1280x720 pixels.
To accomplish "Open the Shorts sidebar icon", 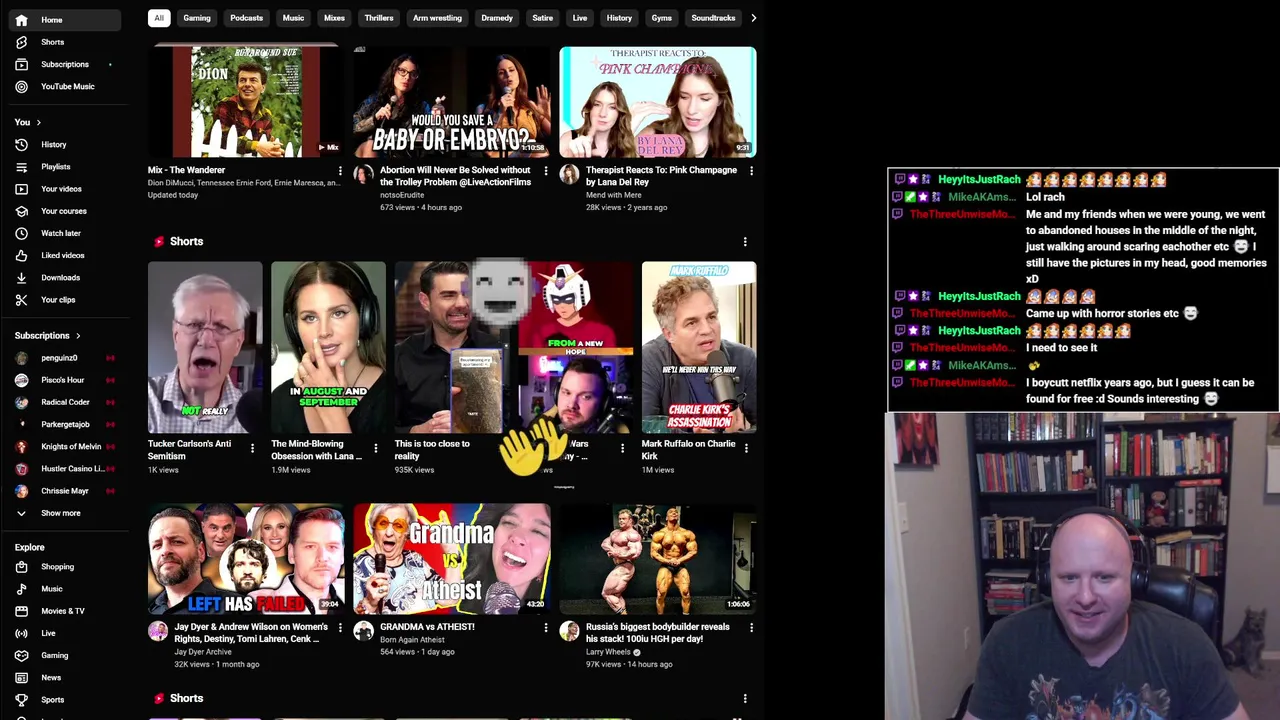I will [x=21, y=42].
